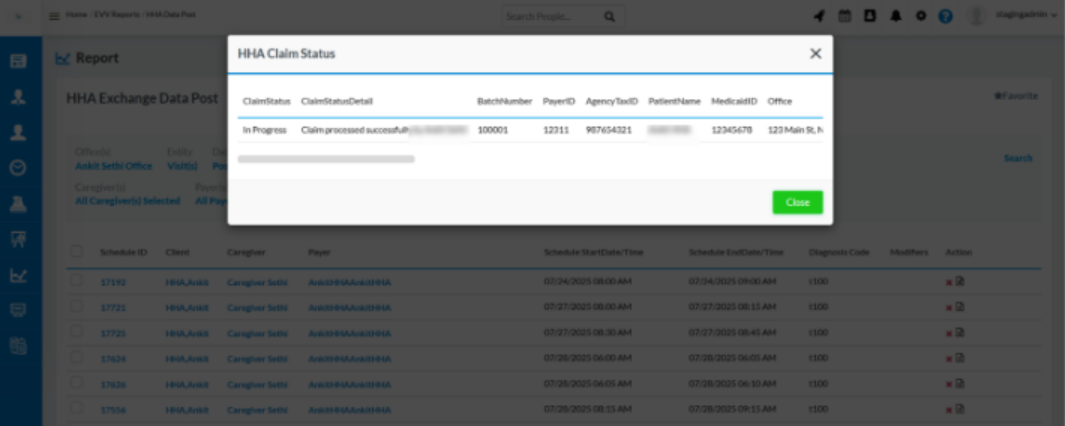Screen dimensions: 1065x426
Task: Navigate to Home breadcrumb
Action: [76, 15]
